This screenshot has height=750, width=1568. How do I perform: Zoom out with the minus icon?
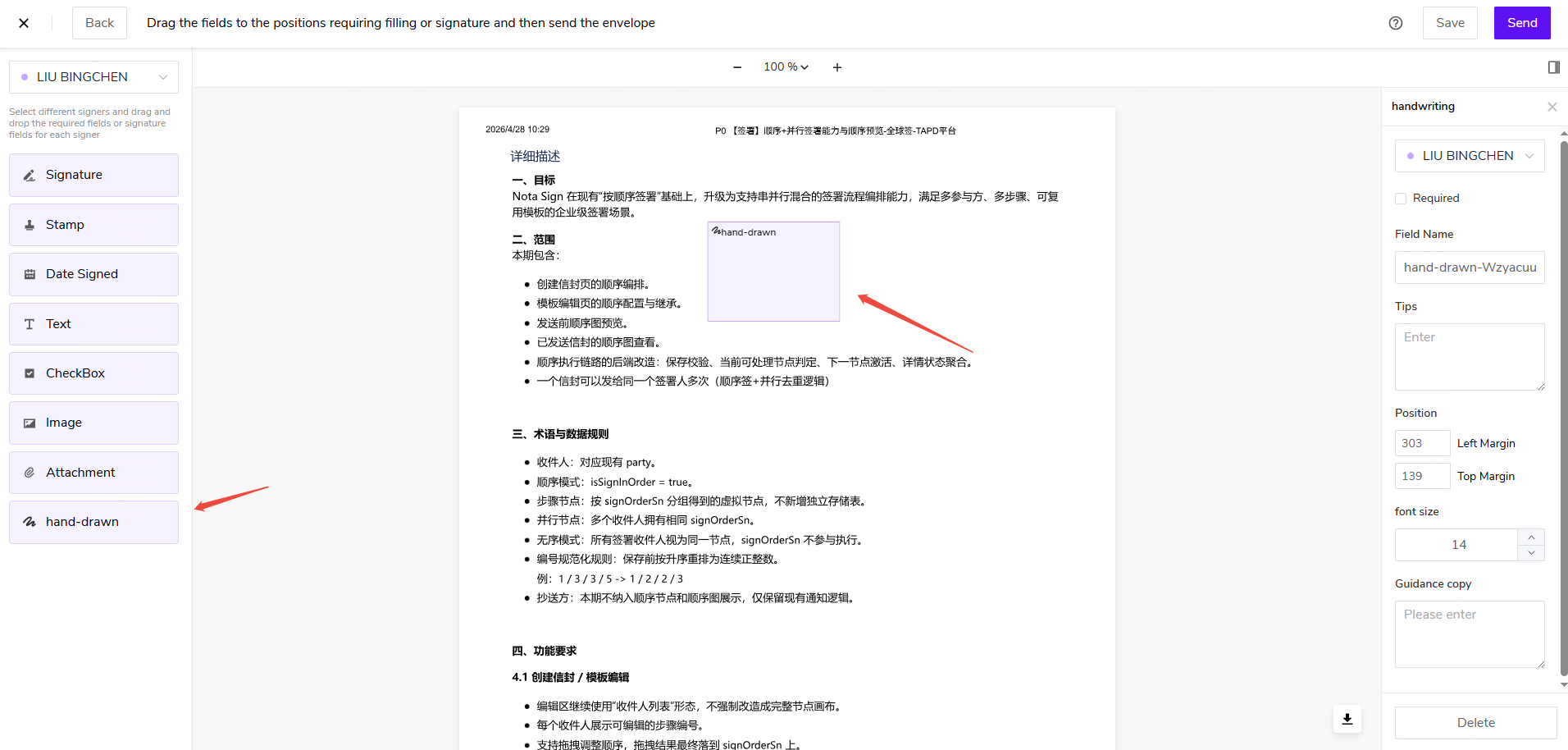(x=737, y=67)
